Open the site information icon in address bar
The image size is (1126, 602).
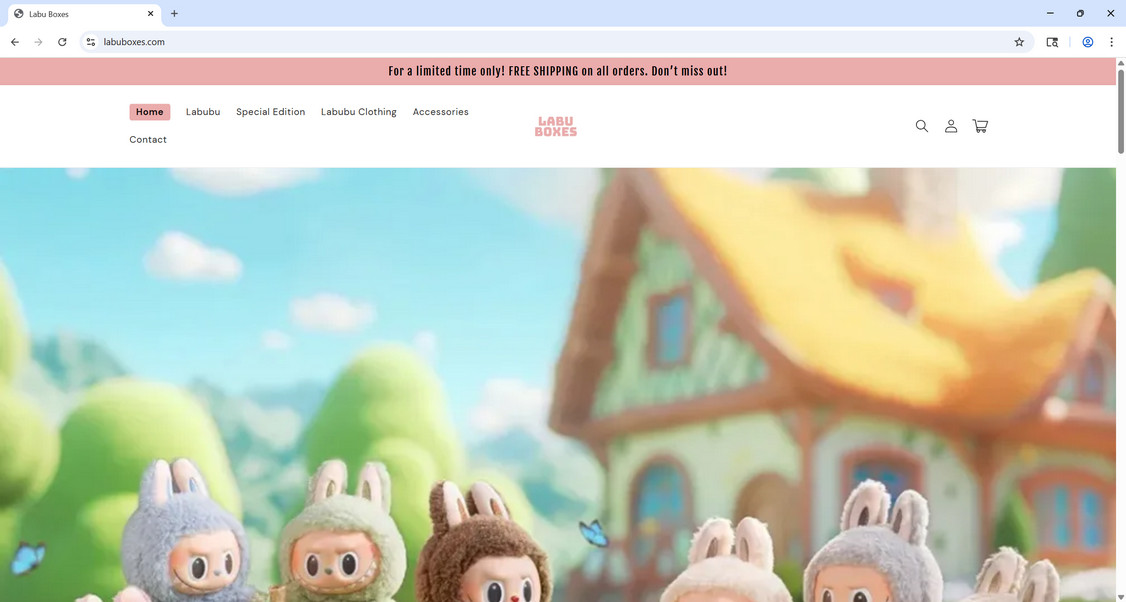90,42
